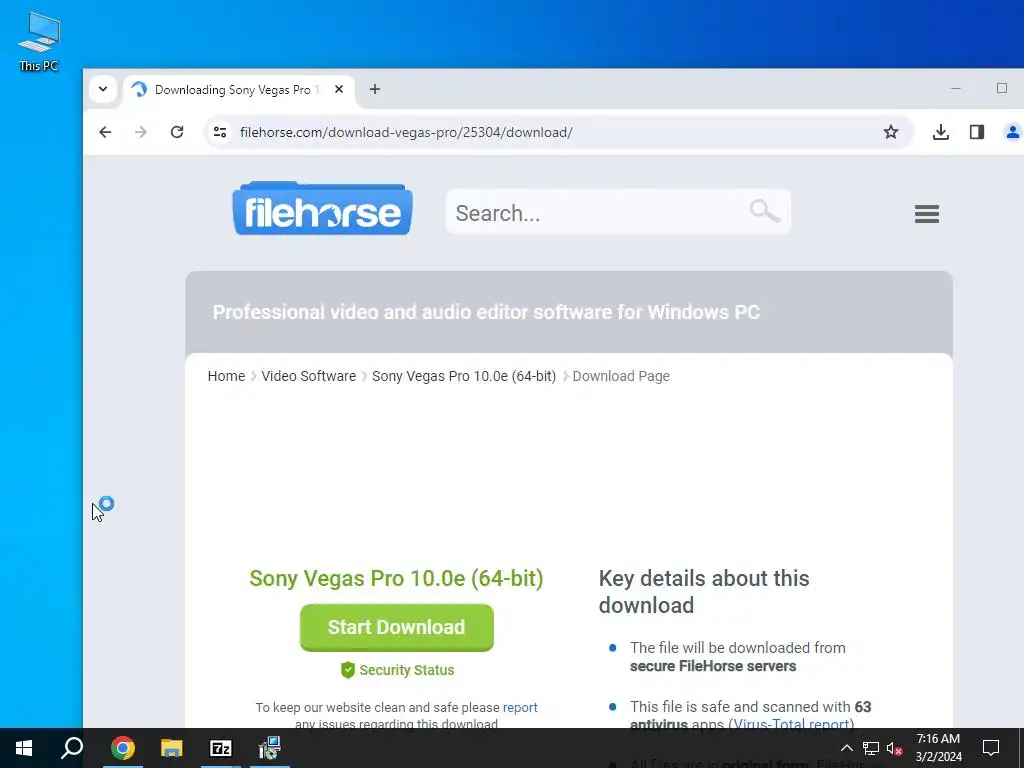Open a new browser tab
Screen dimensions: 1024x768
pos(375,89)
